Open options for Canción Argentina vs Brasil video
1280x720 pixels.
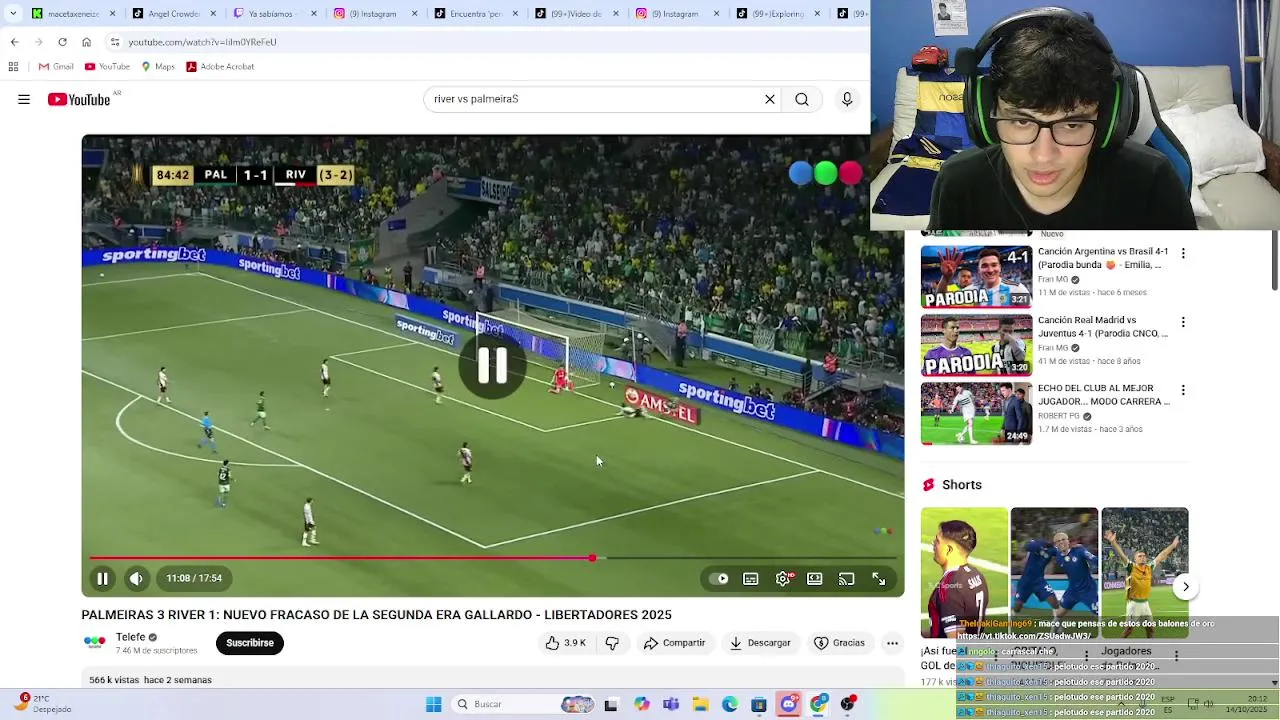1183,254
